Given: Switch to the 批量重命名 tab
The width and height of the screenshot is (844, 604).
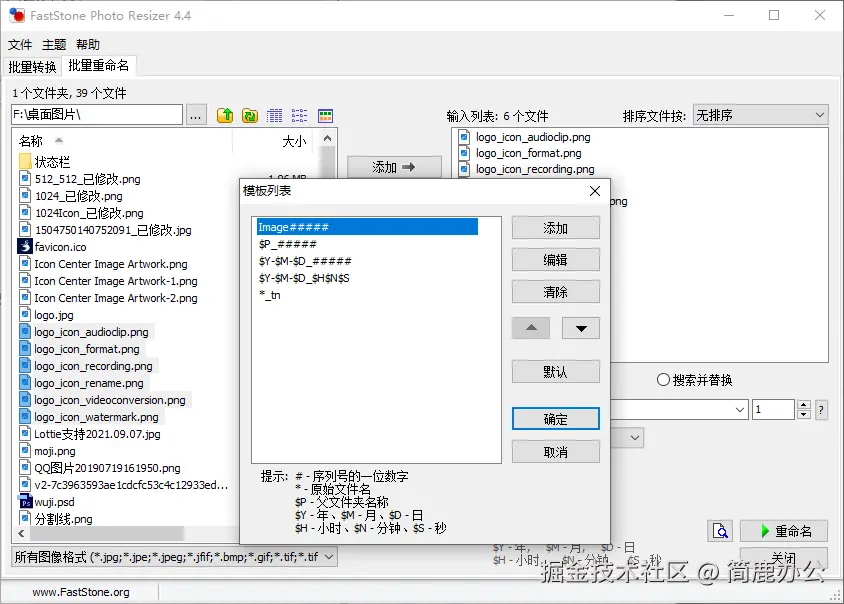Looking at the screenshot, I should 99,66.
